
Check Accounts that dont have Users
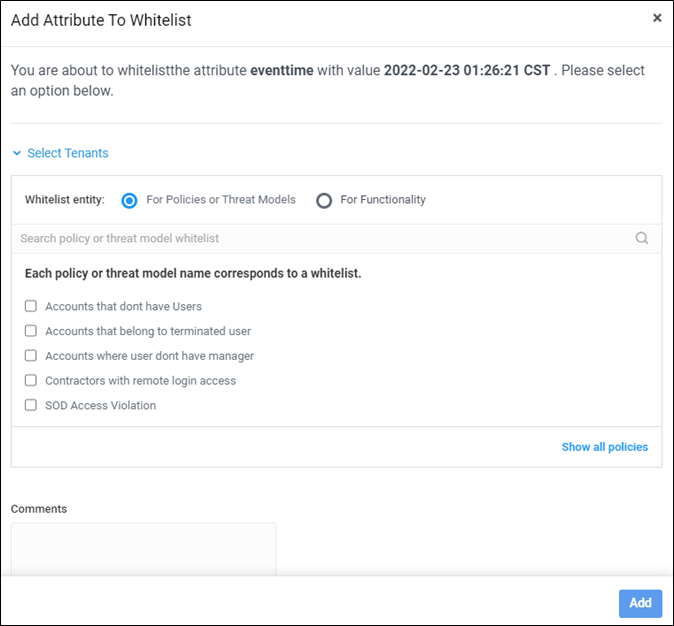point(31,306)
